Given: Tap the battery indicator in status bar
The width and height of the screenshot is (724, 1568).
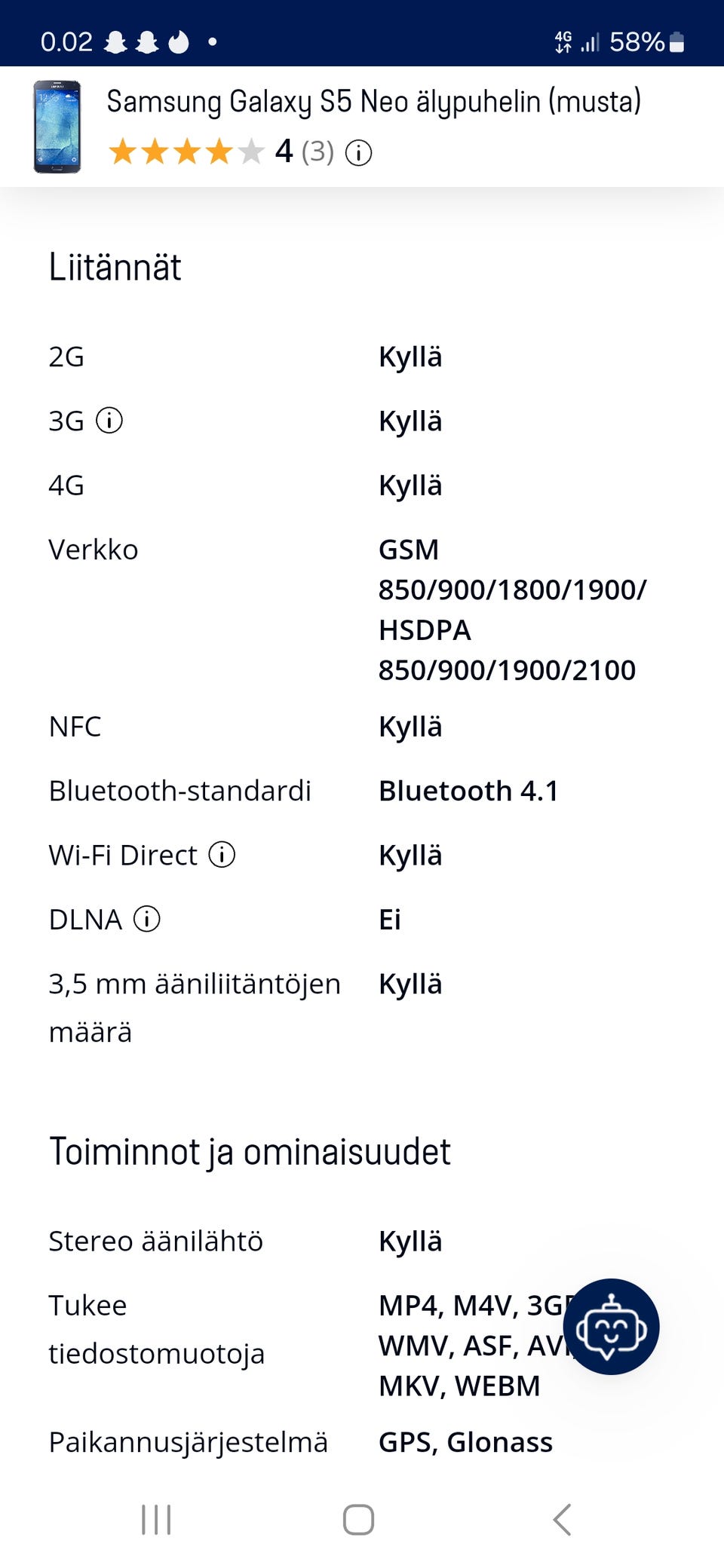Looking at the screenshot, I should [x=676, y=42].
